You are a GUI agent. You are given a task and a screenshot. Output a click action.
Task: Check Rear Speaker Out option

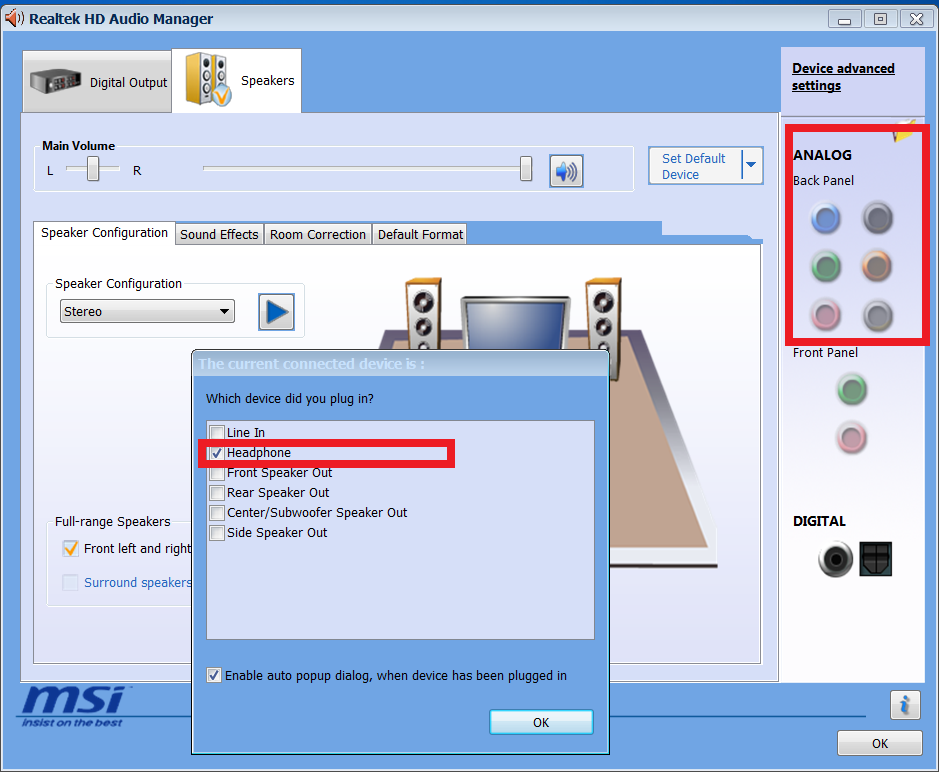(217, 493)
